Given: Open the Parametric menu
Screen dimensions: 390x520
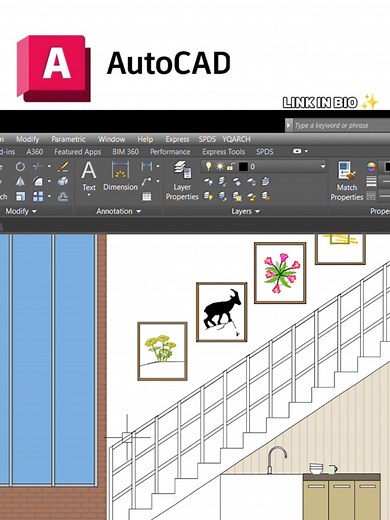Looking at the screenshot, I should point(68,139).
